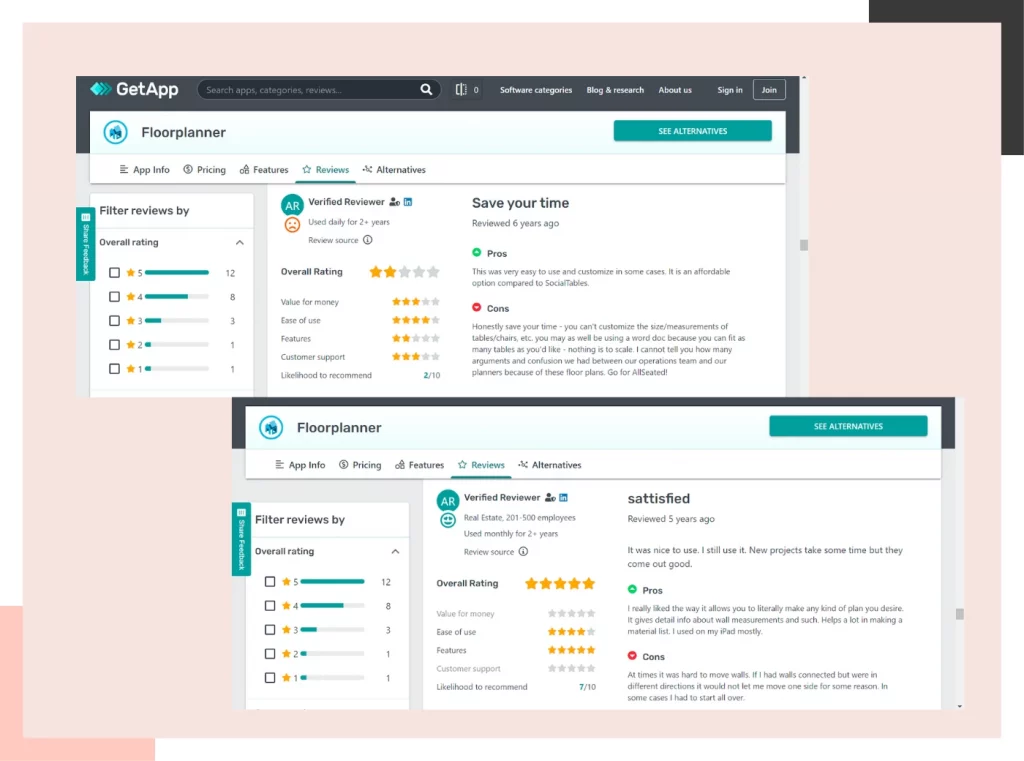This screenshot has height=761, width=1024.
Task: Click Floorplanner logo in upper window
Action: [x=116, y=133]
